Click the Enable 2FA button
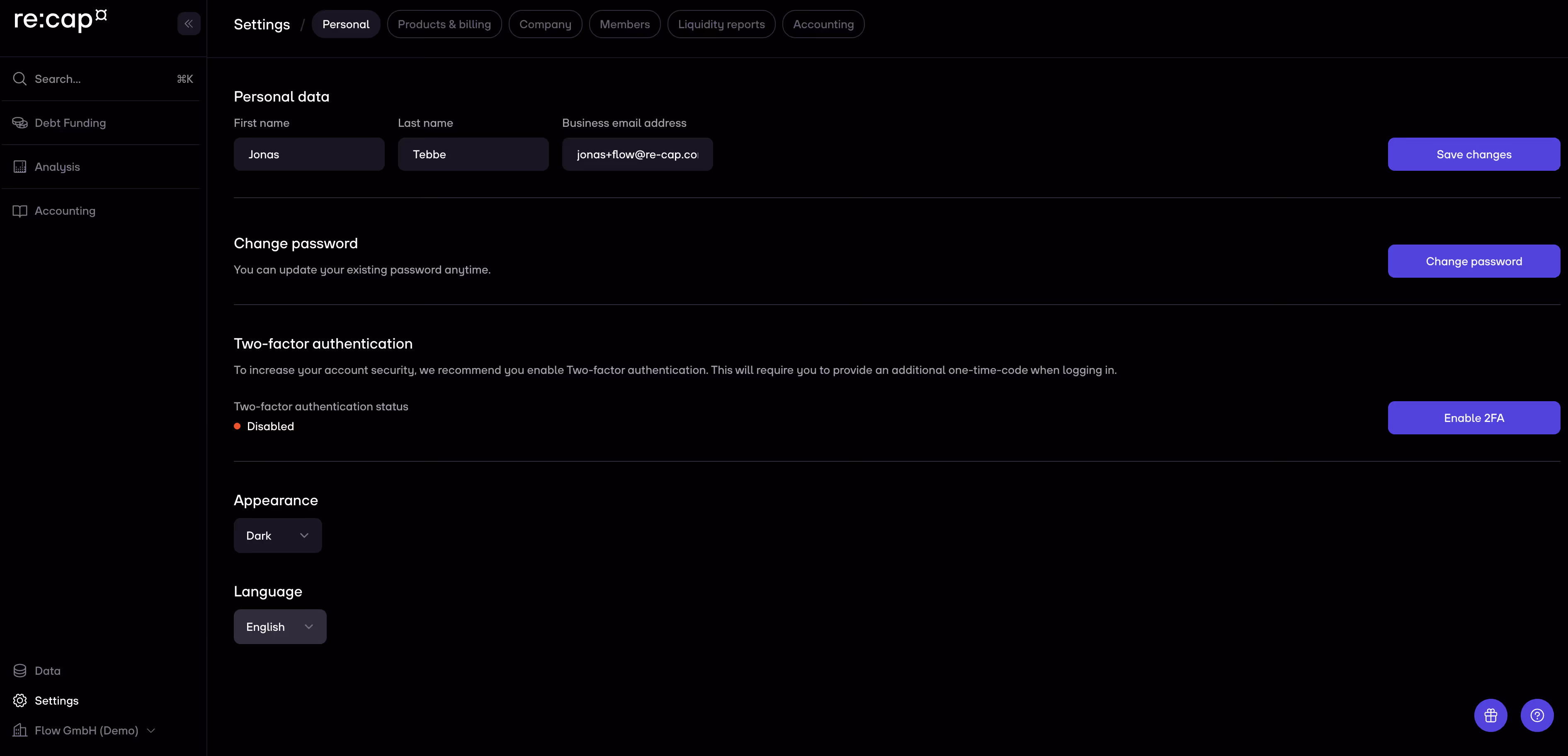This screenshot has height=756, width=1568. click(x=1473, y=418)
